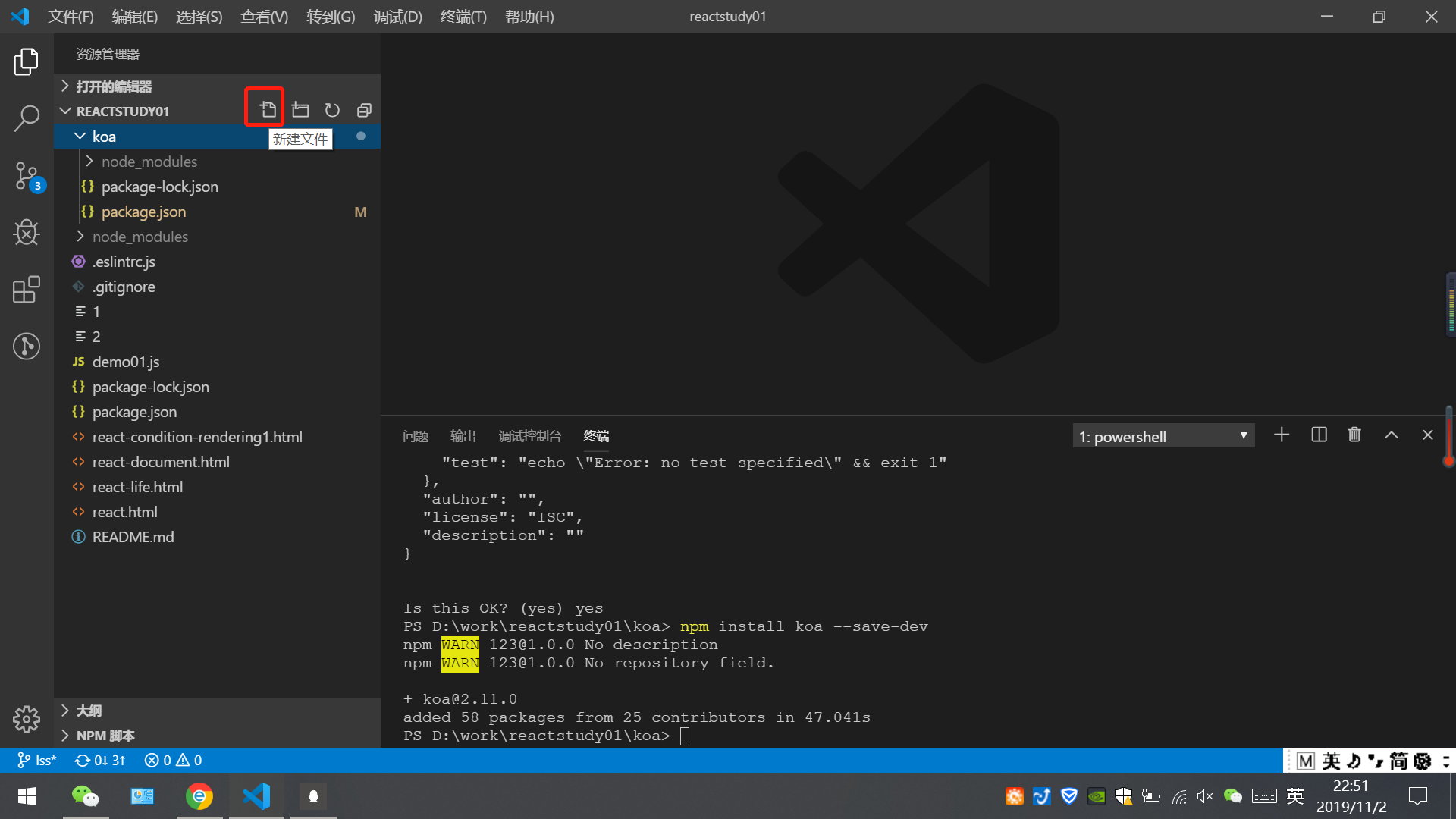Open the Search view in the activity bar
The height and width of the screenshot is (819, 1456).
[27, 118]
